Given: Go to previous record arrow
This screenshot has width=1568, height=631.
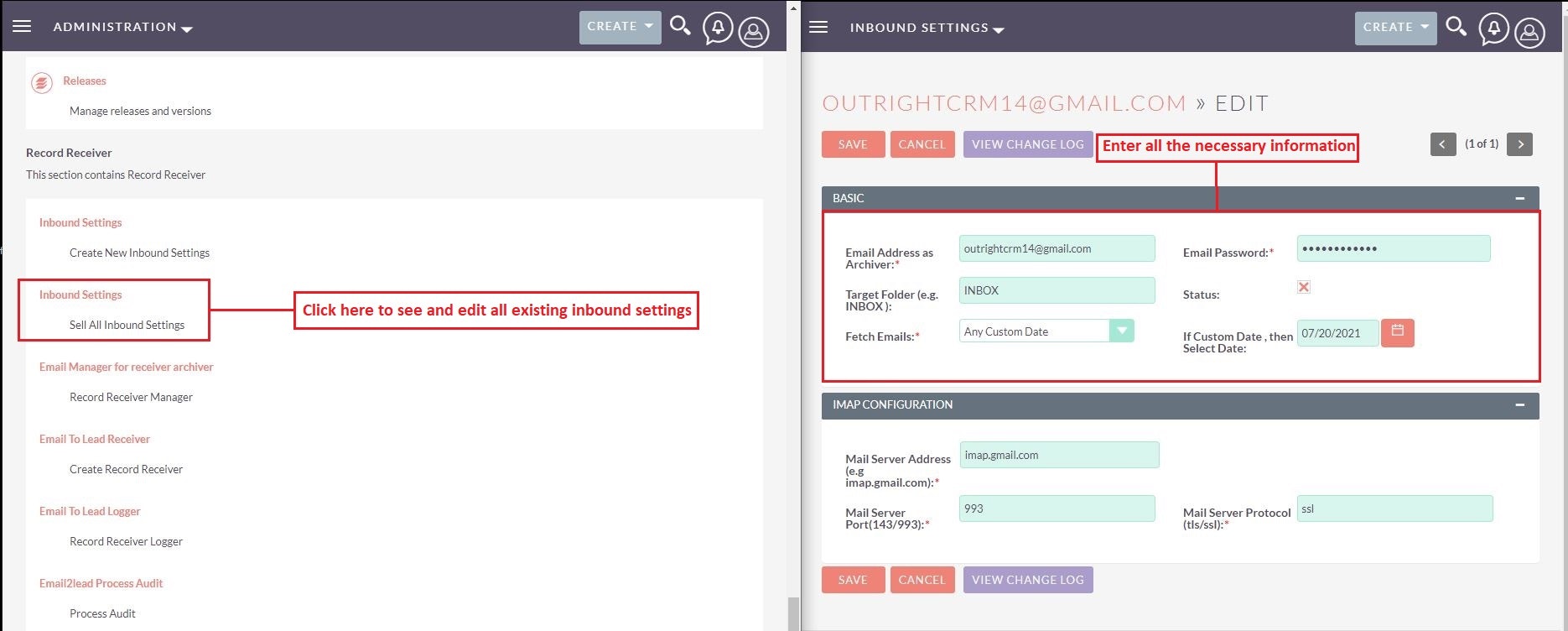Looking at the screenshot, I should [1442, 144].
